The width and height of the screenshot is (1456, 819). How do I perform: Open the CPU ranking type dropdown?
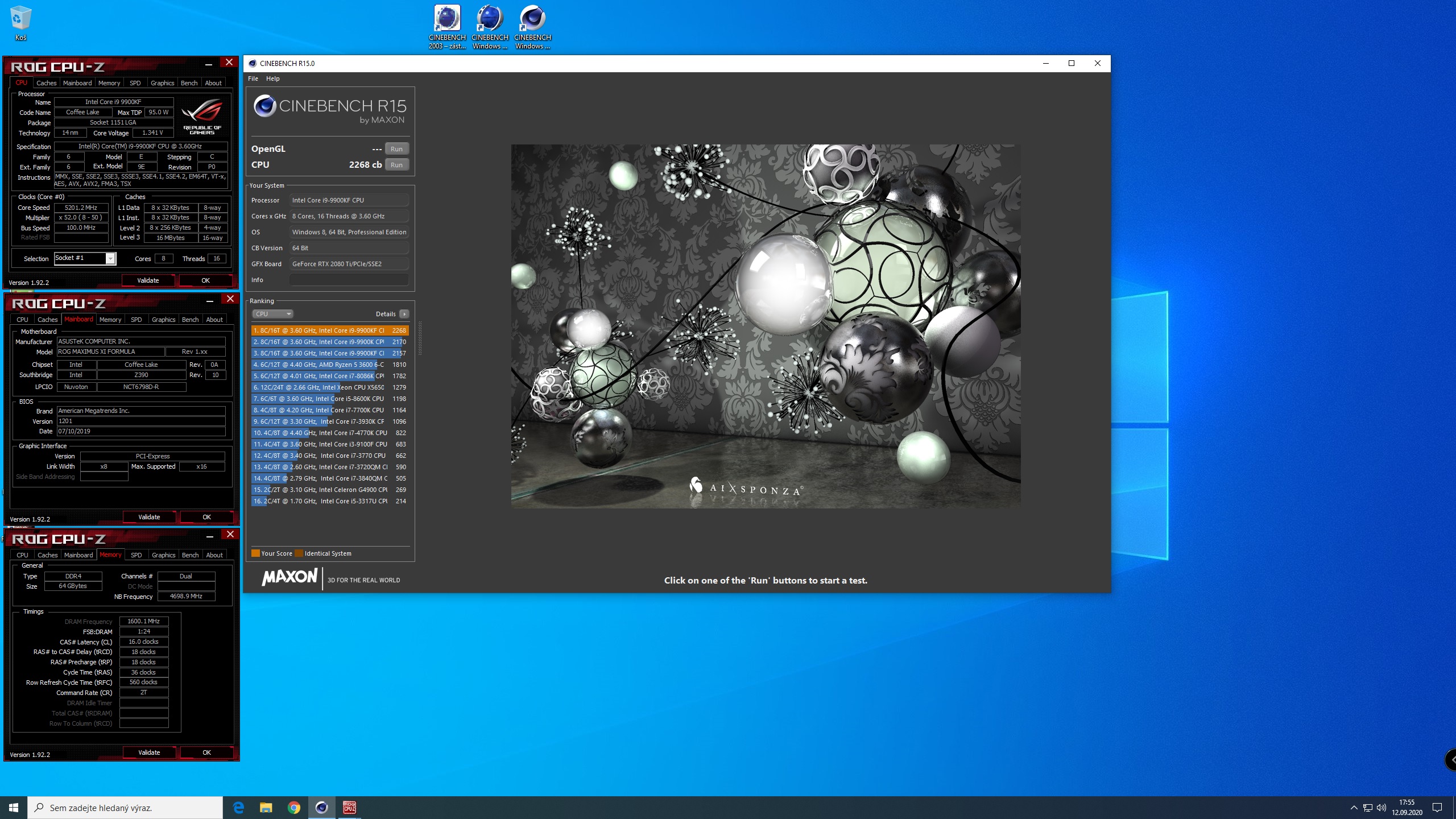[x=272, y=314]
